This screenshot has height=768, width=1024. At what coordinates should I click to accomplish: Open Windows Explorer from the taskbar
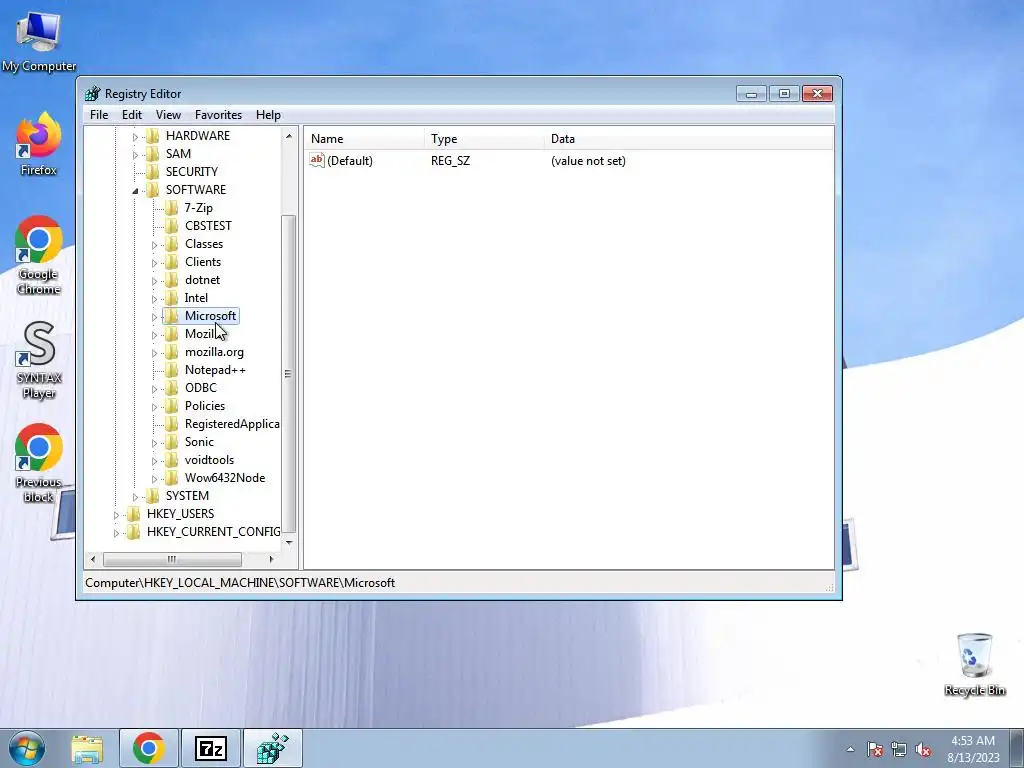tap(88, 749)
